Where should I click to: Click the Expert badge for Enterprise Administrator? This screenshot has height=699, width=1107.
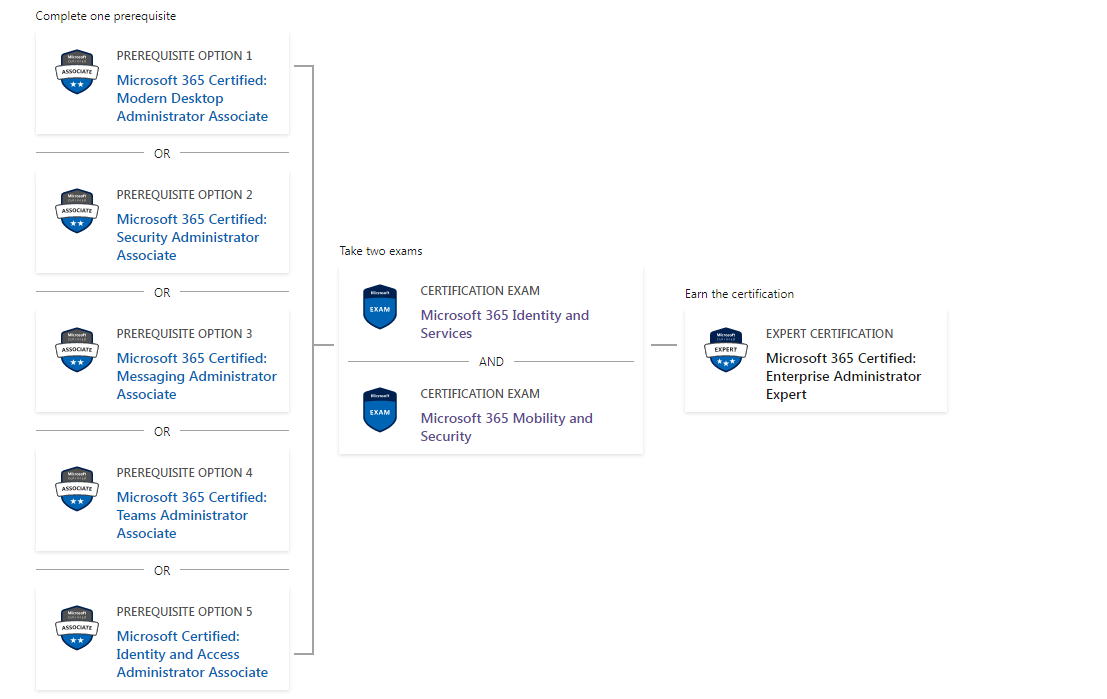coord(726,350)
